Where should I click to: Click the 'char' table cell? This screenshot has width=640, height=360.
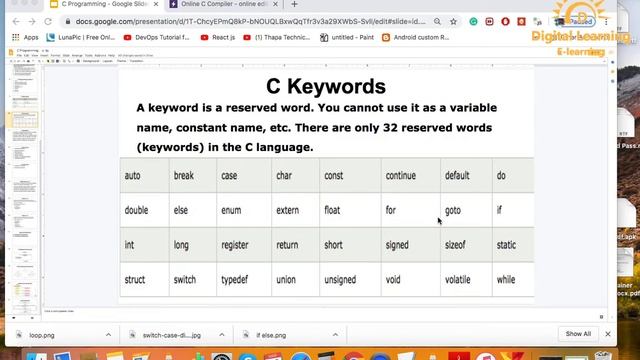click(x=296, y=176)
